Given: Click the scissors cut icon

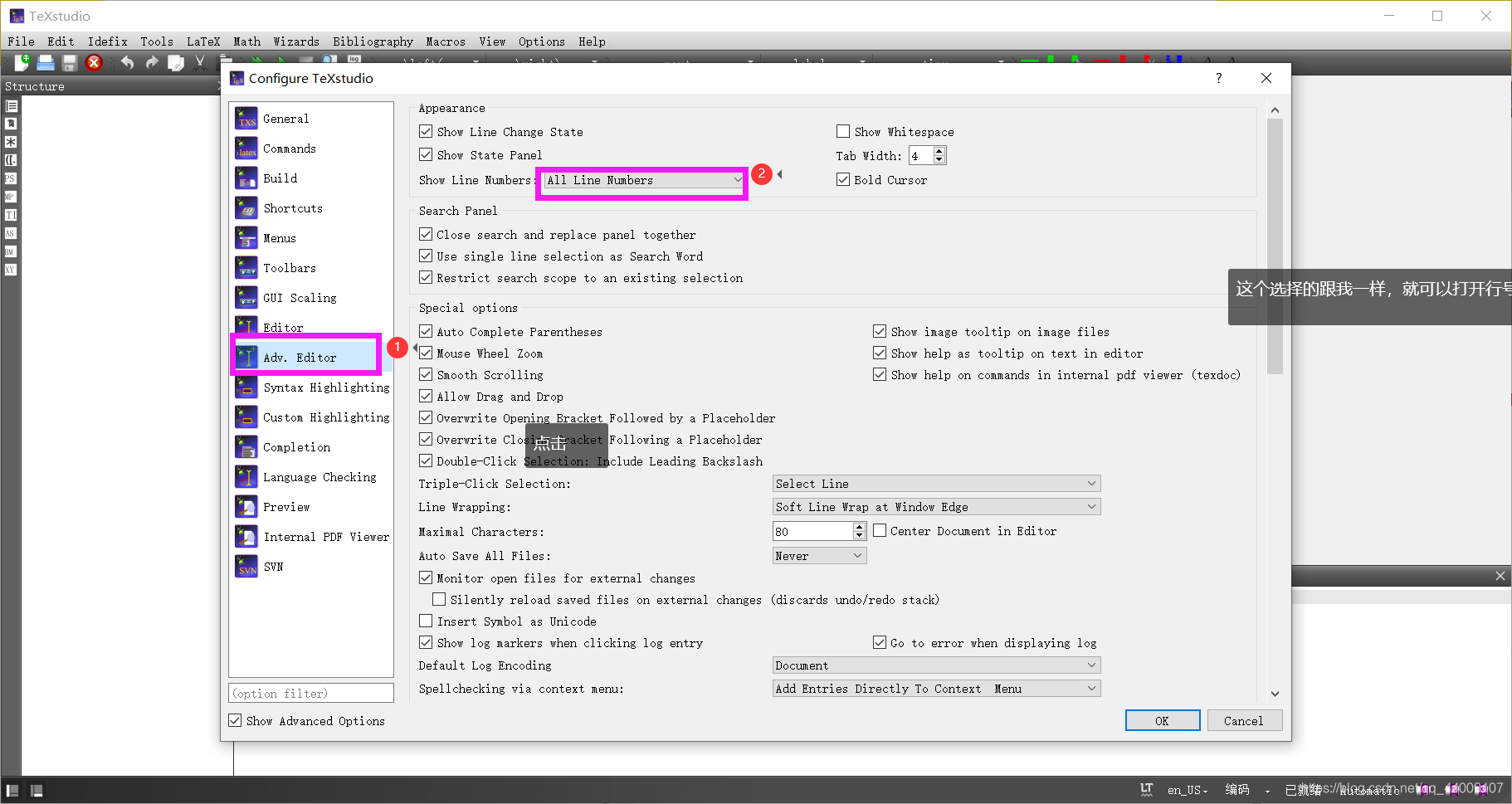Looking at the screenshot, I should (x=200, y=62).
